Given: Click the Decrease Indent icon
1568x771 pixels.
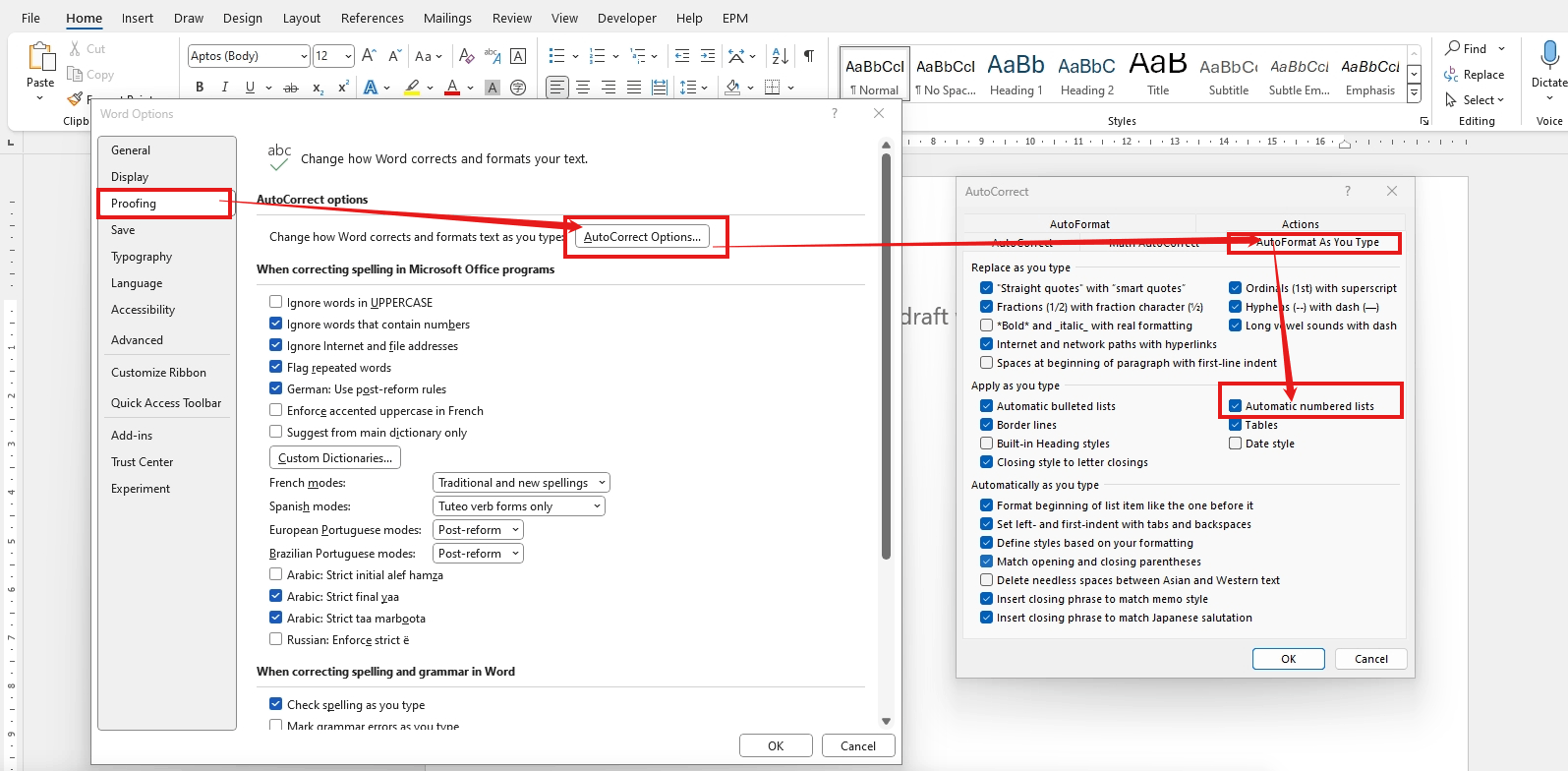Looking at the screenshot, I should [682, 56].
